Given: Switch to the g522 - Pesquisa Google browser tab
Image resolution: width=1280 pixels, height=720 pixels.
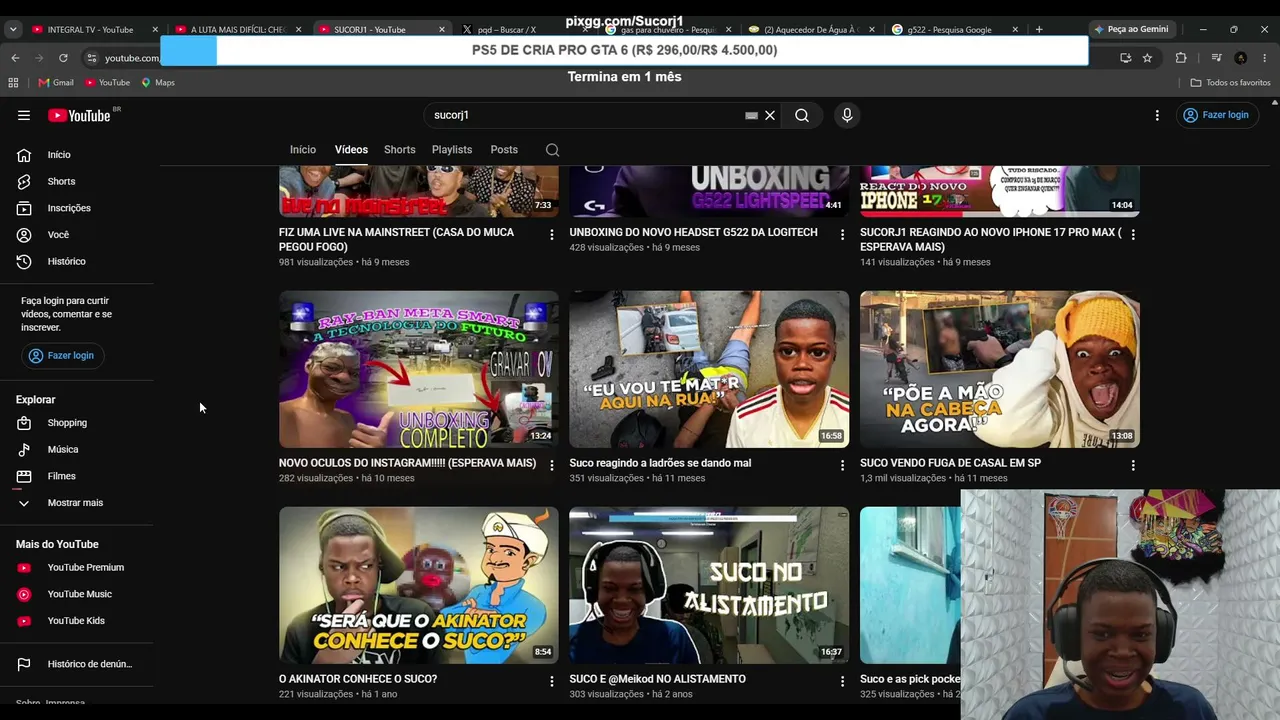Looking at the screenshot, I should point(949,29).
